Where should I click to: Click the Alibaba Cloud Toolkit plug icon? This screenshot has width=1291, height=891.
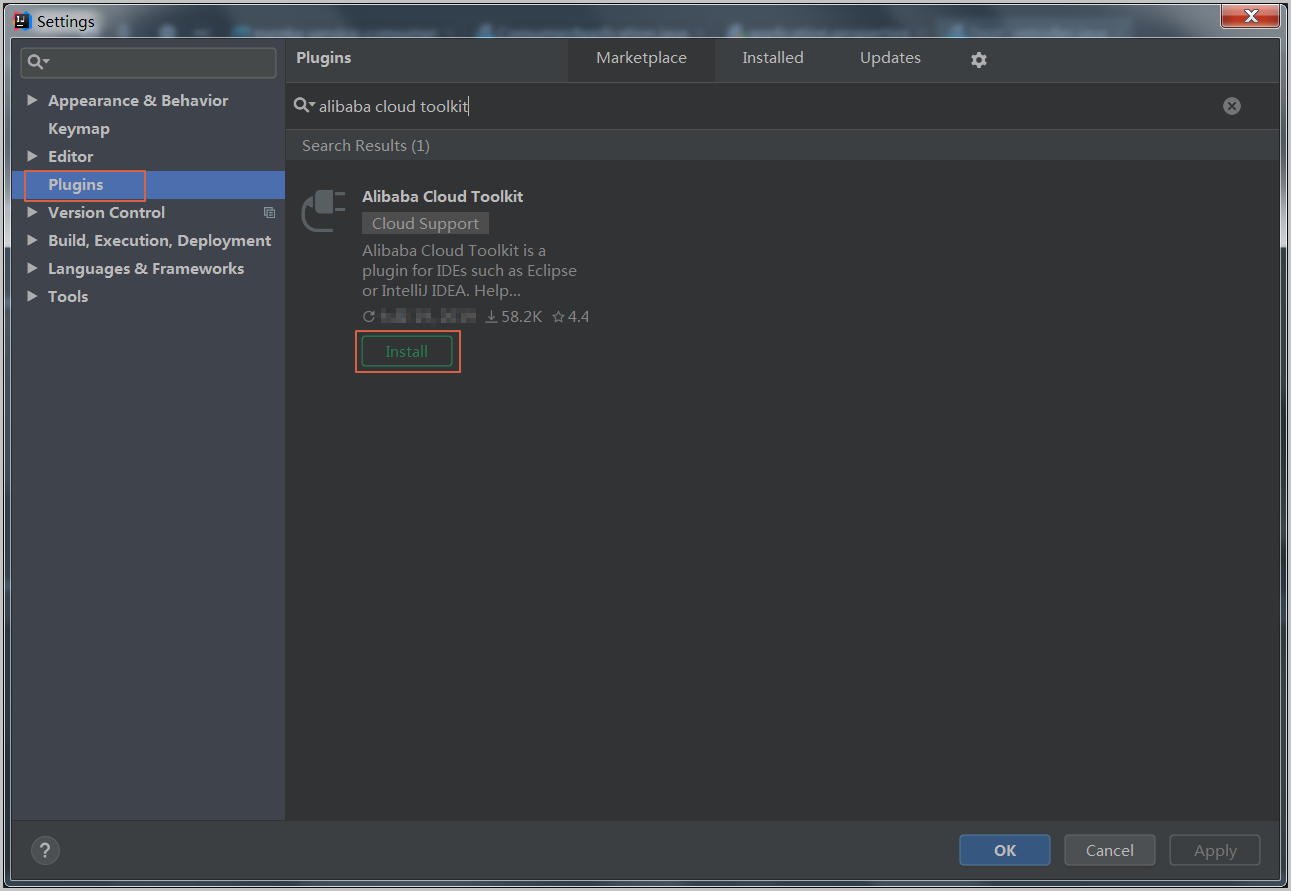pyautogui.click(x=324, y=210)
